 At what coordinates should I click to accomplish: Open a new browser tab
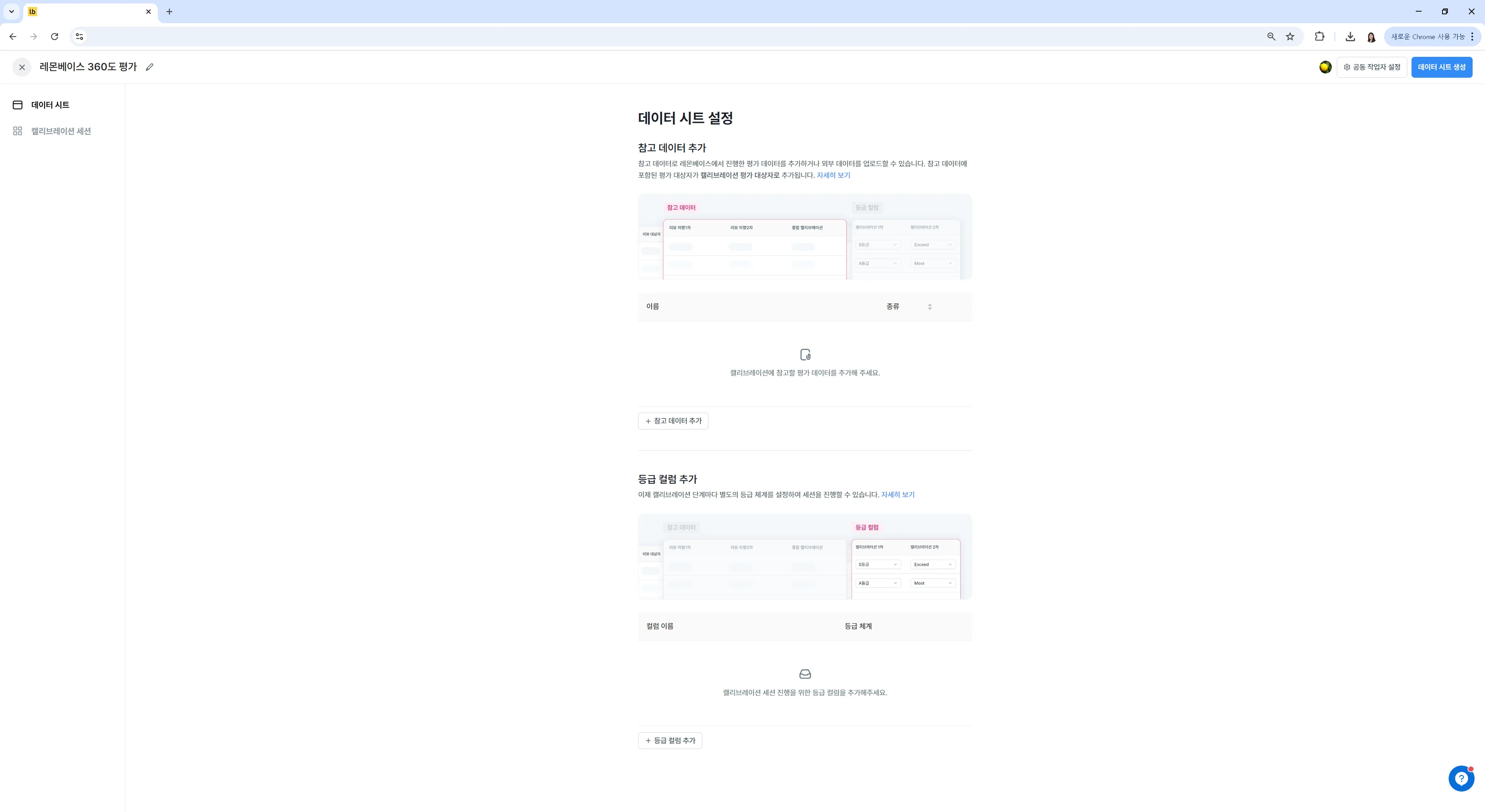pyautogui.click(x=169, y=12)
